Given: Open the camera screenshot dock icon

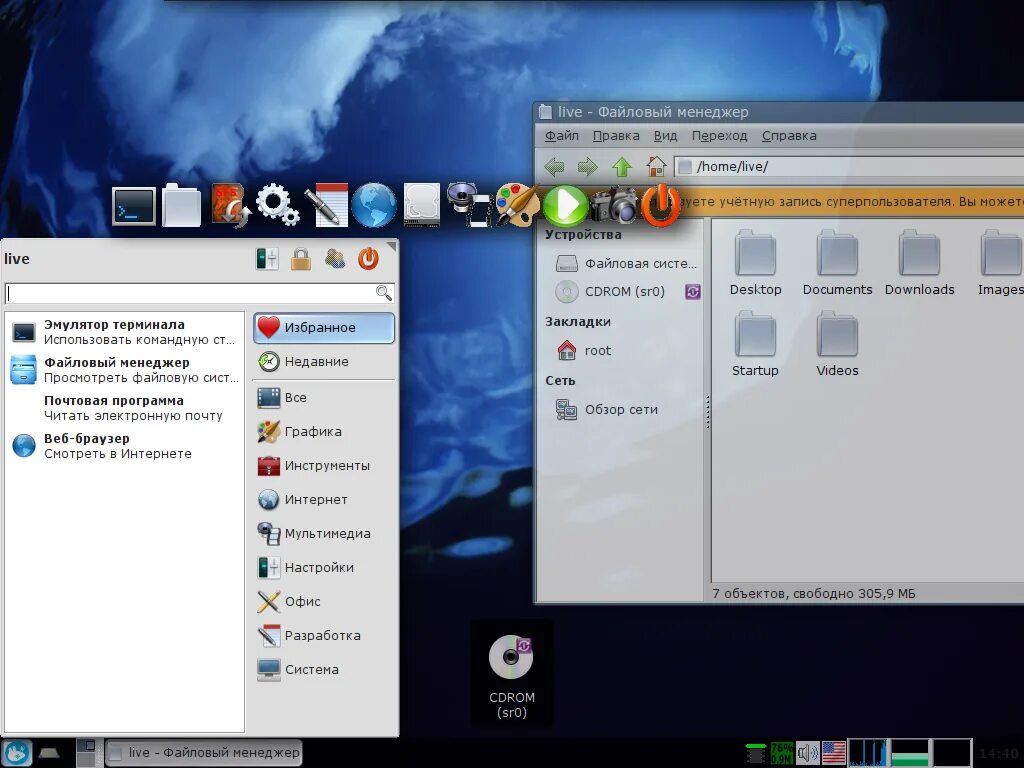Looking at the screenshot, I should pyautogui.click(x=613, y=206).
